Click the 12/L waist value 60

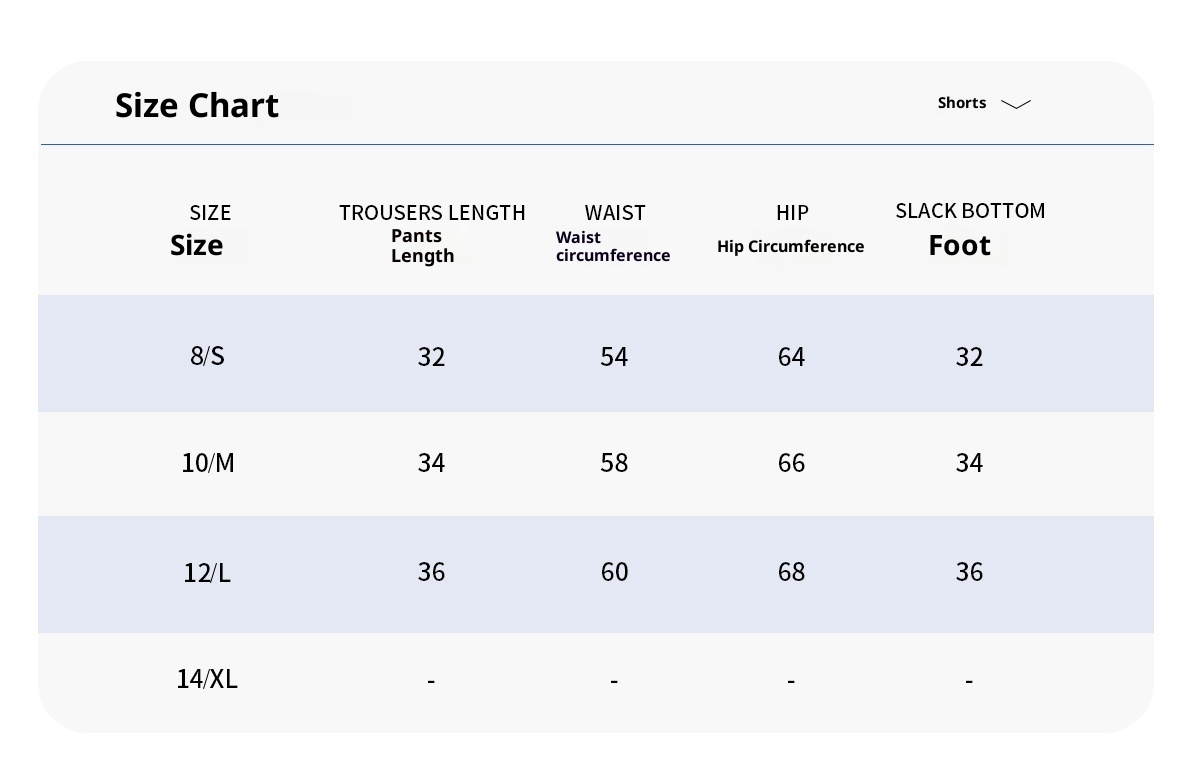coord(614,572)
